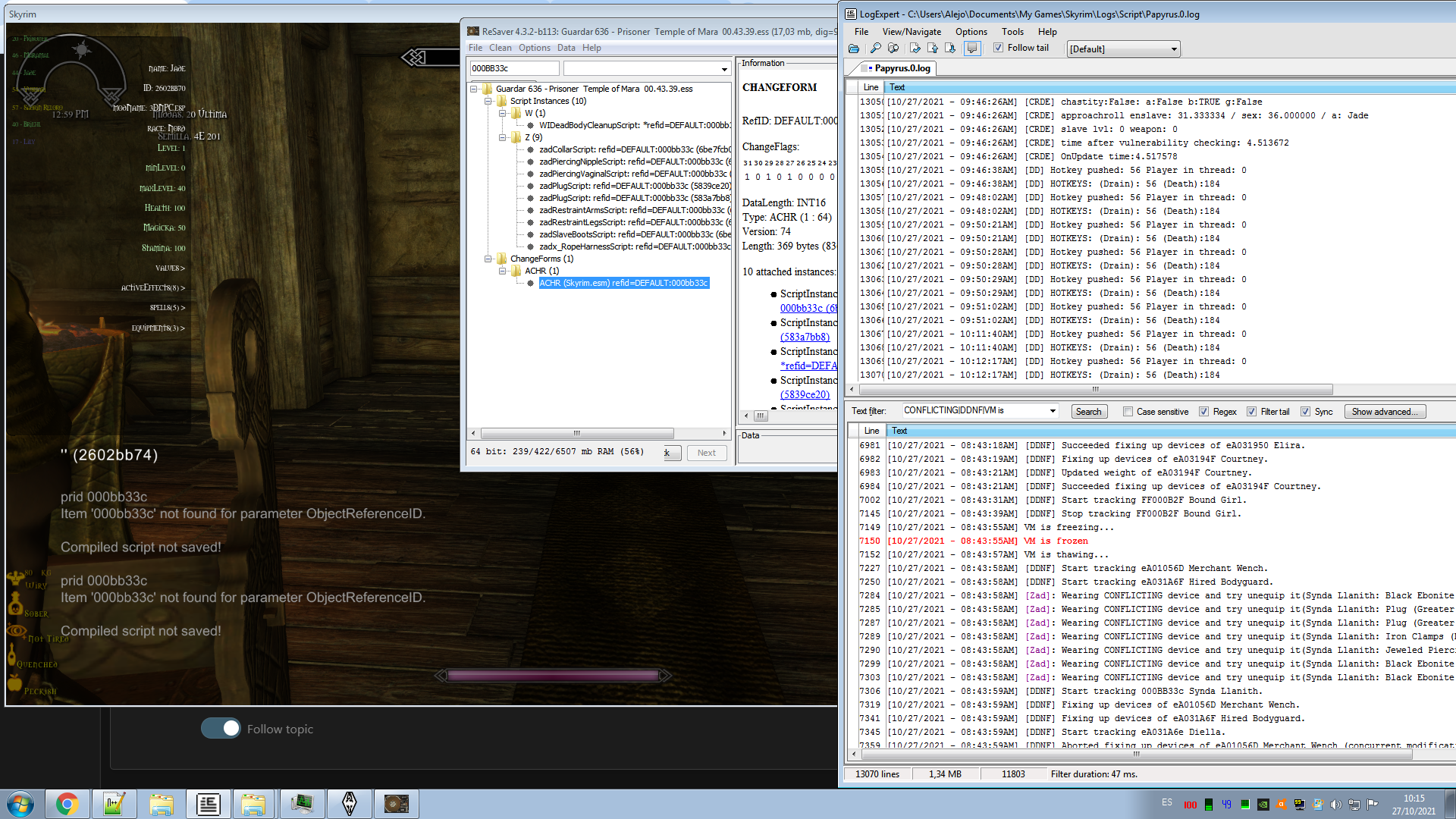Click the Next button in ReSaver
Image resolution: width=1456 pixels, height=819 pixels.
pos(707,453)
